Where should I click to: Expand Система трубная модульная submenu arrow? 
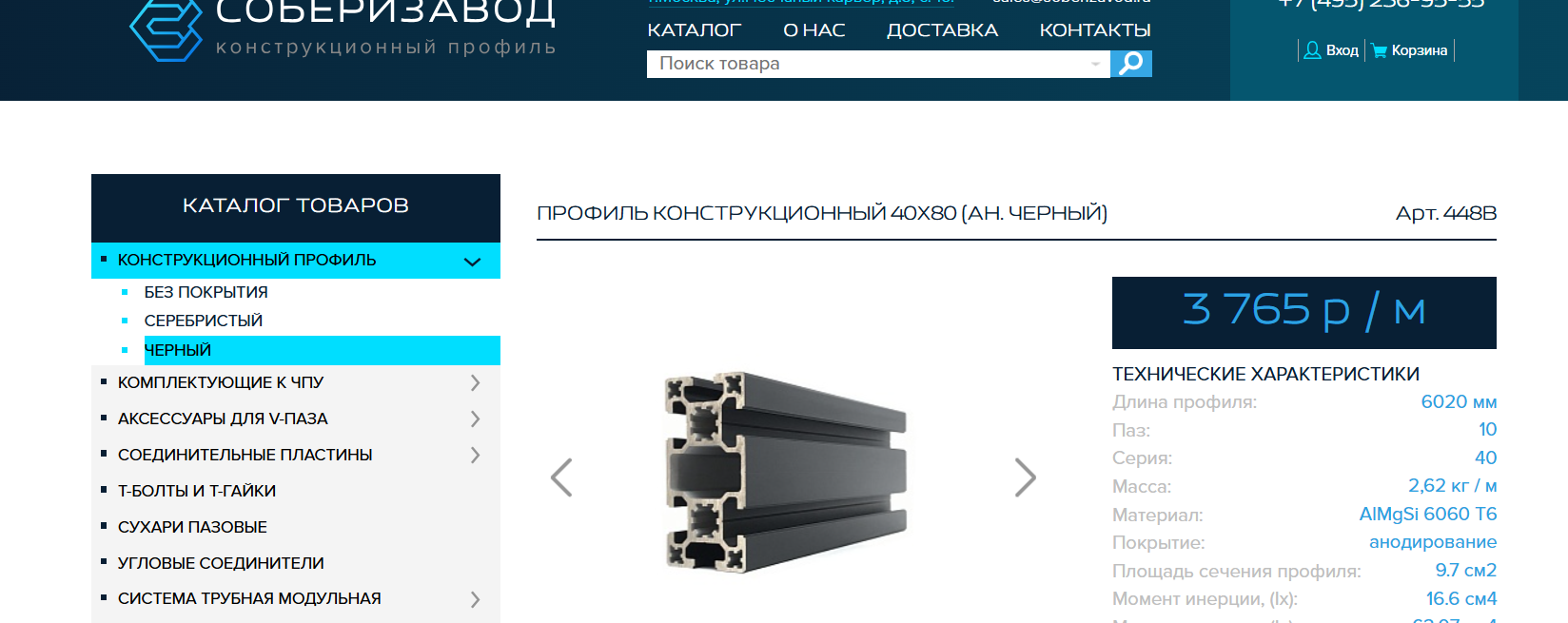click(x=475, y=599)
